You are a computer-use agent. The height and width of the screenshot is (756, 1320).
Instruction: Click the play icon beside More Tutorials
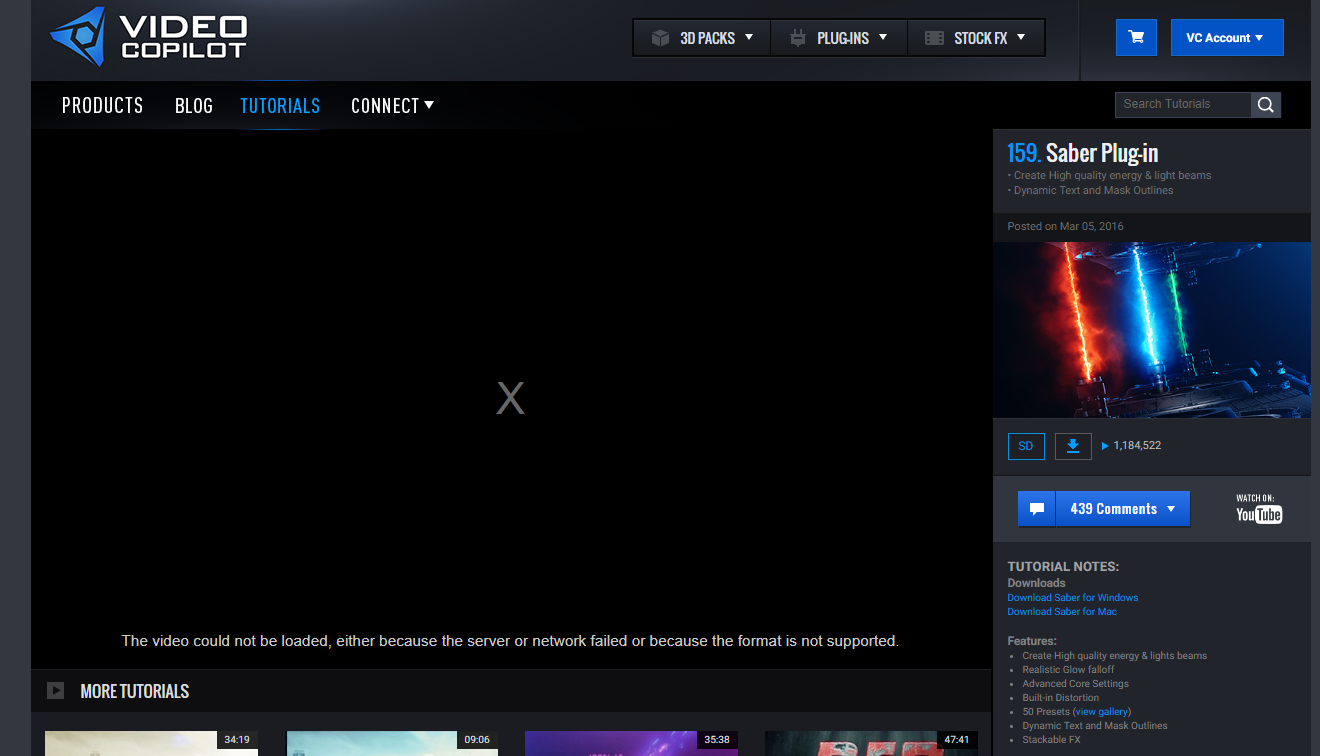click(x=56, y=691)
